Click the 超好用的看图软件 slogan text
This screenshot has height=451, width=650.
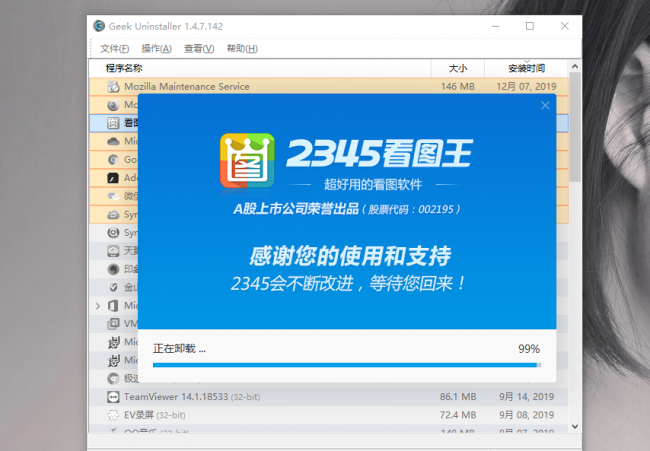373,184
